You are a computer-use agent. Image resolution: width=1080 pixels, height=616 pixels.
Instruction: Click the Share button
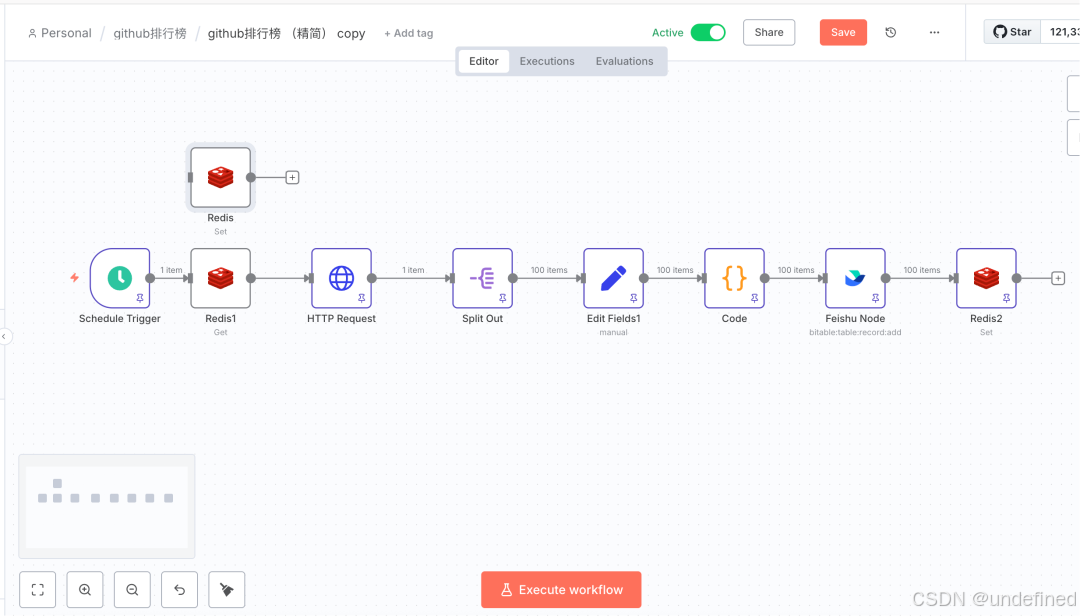coord(769,32)
